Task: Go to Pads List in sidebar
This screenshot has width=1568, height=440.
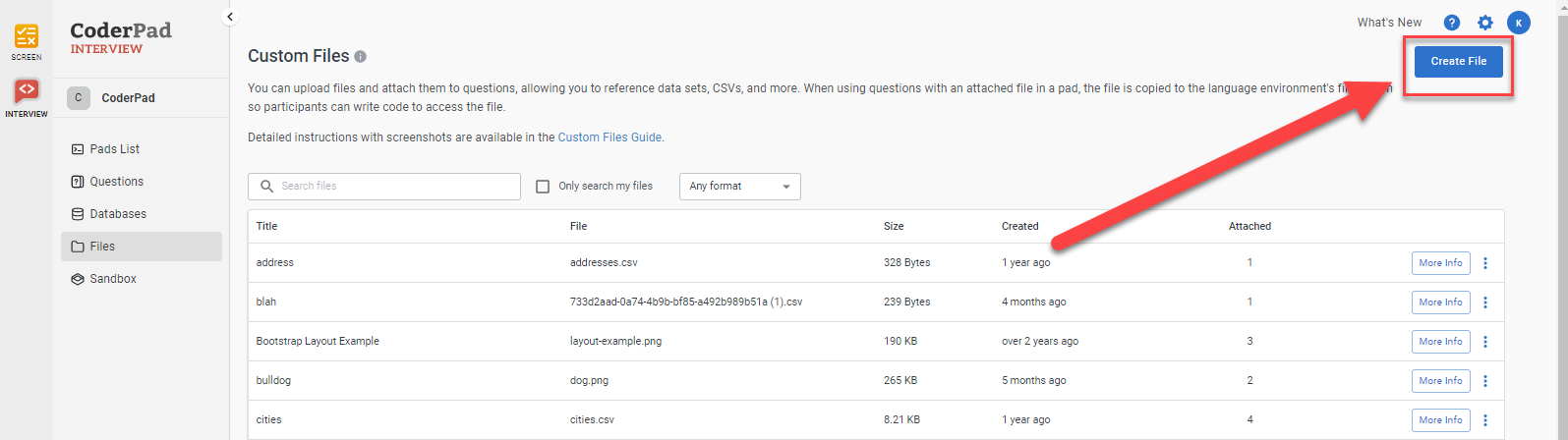Action: pos(114,149)
